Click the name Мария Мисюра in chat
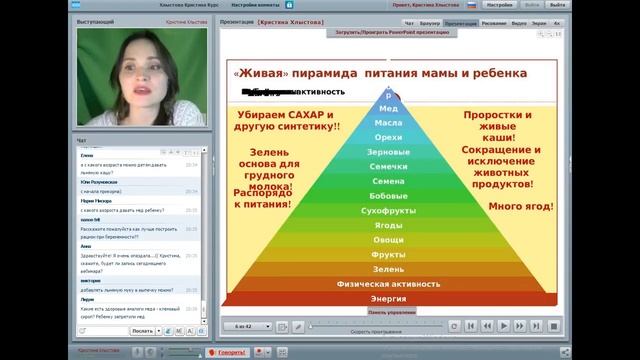Viewport: 640px width, 360px height. [x=96, y=201]
